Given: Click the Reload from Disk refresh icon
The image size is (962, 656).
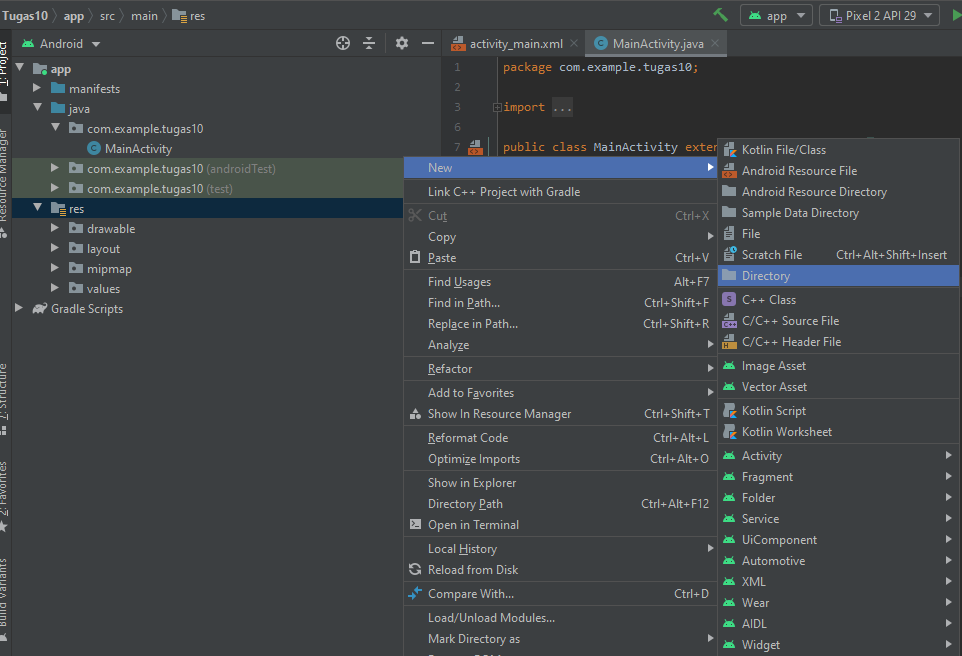Looking at the screenshot, I should [x=415, y=569].
